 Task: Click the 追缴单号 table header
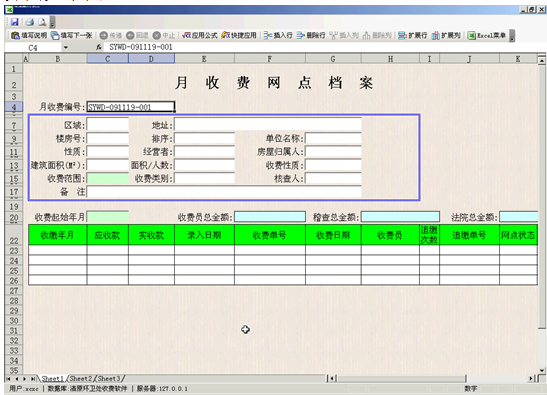(x=469, y=235)
